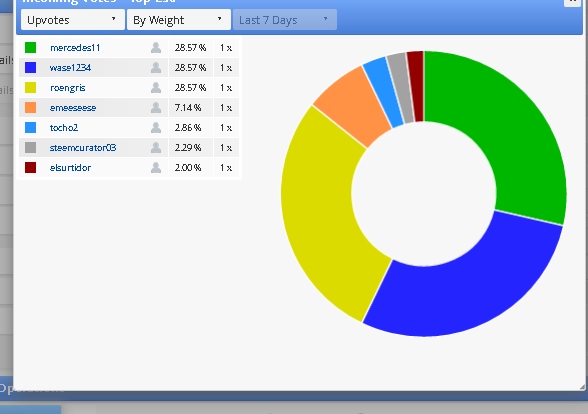Open the By Weight dropdown
This screenshot has width=588, height=414.
click(x=179, y=20)
